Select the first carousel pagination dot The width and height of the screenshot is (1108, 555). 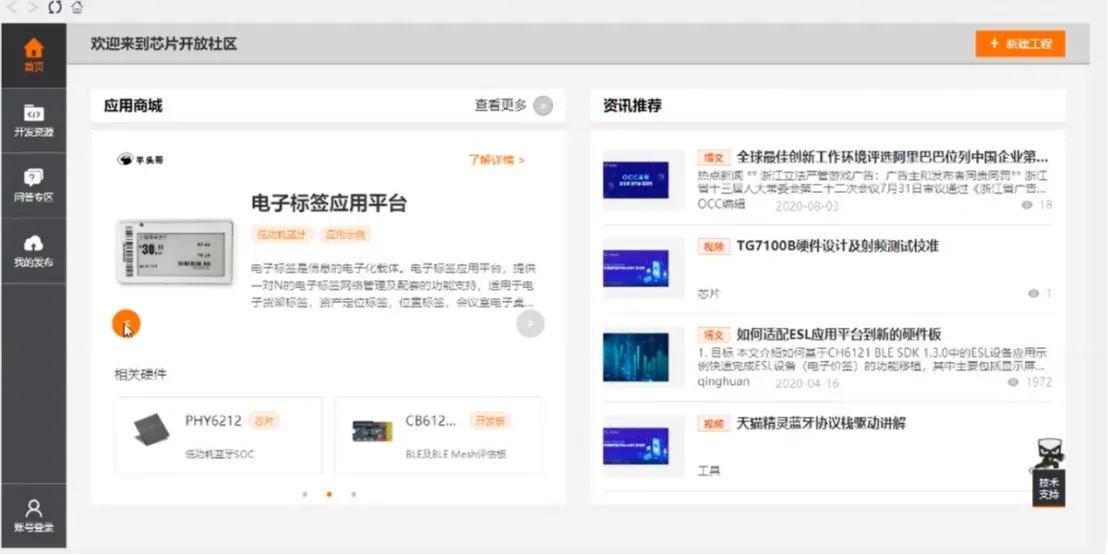[x=305, y=494]
